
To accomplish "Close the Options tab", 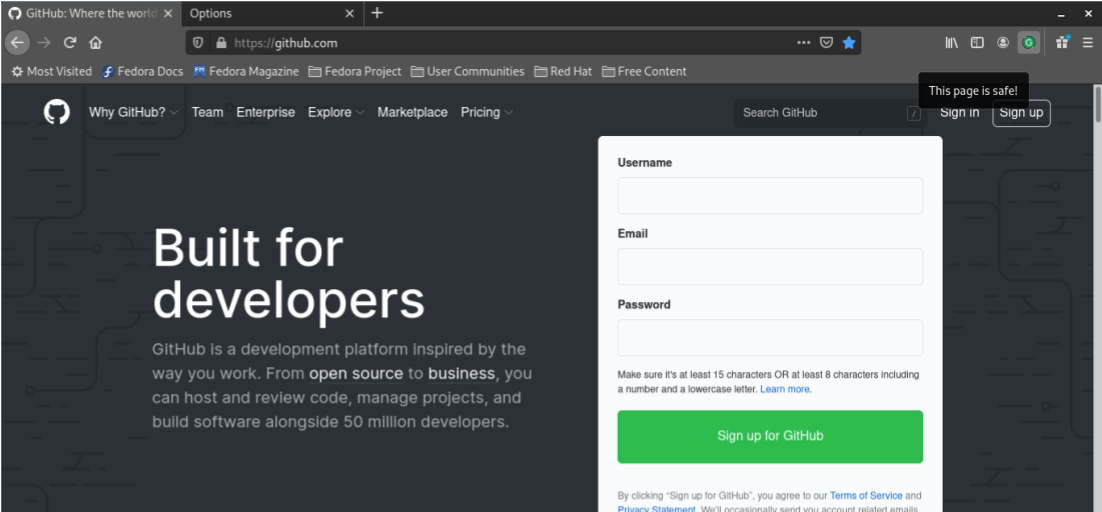I will [x=349, y=13].
